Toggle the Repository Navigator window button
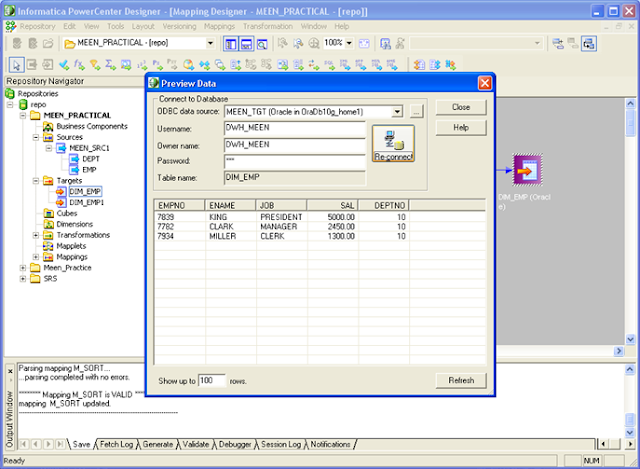Screen dimensions: 640x469 (231, 43)
